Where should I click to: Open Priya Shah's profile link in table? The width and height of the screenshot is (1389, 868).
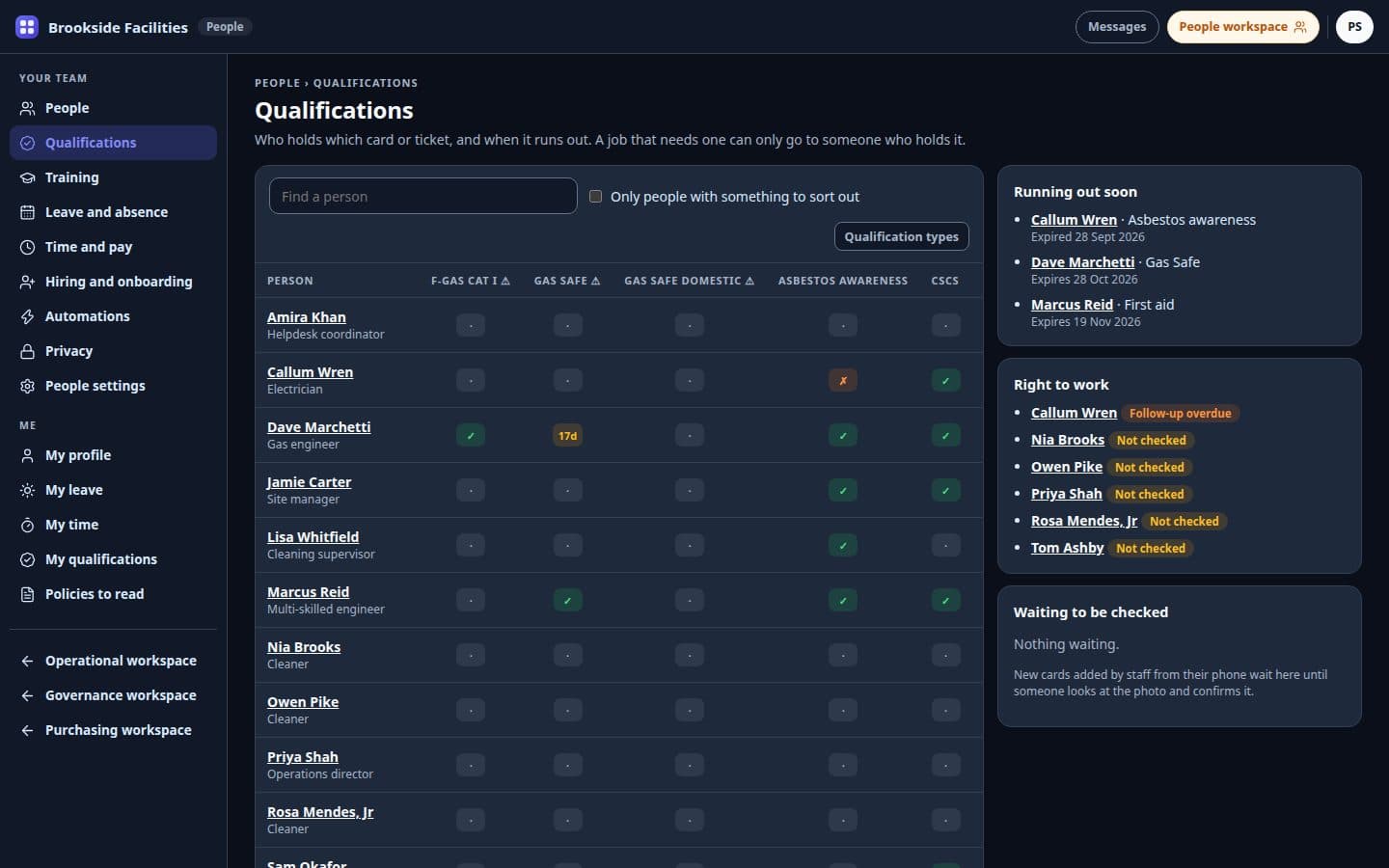pos(303,757)
